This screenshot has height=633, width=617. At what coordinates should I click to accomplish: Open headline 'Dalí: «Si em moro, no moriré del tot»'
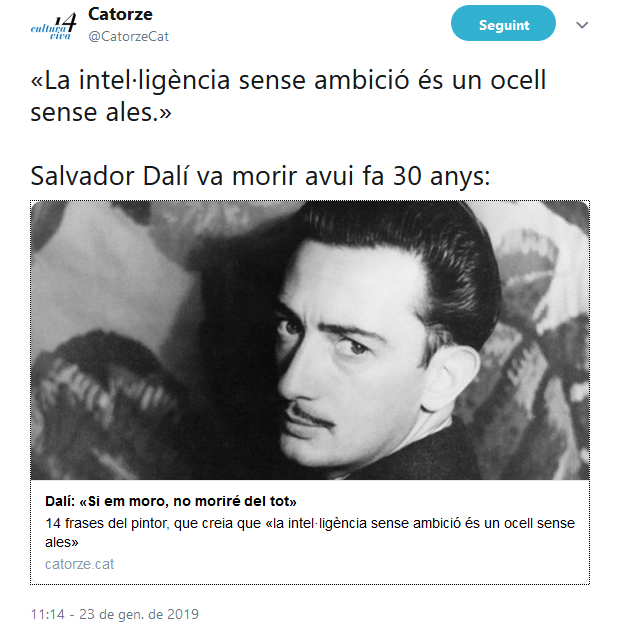pos(171,501)
